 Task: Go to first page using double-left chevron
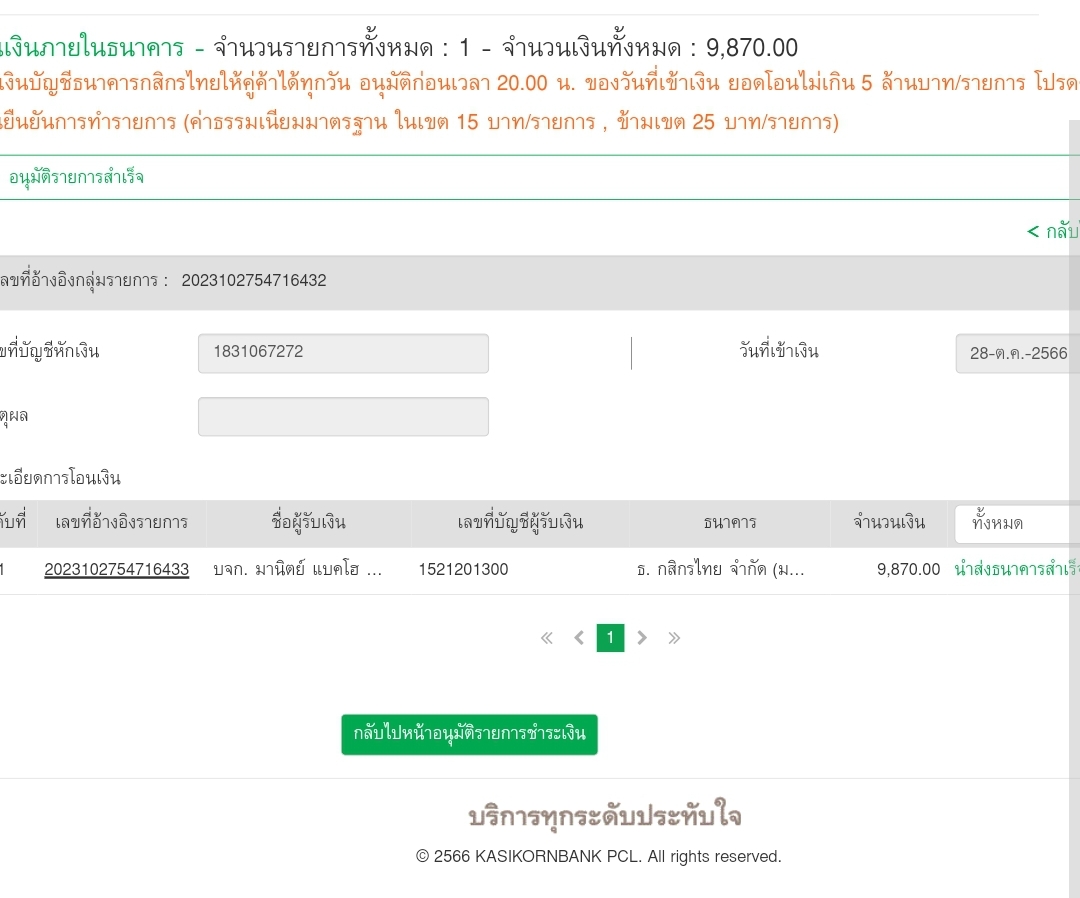(546, 638)
